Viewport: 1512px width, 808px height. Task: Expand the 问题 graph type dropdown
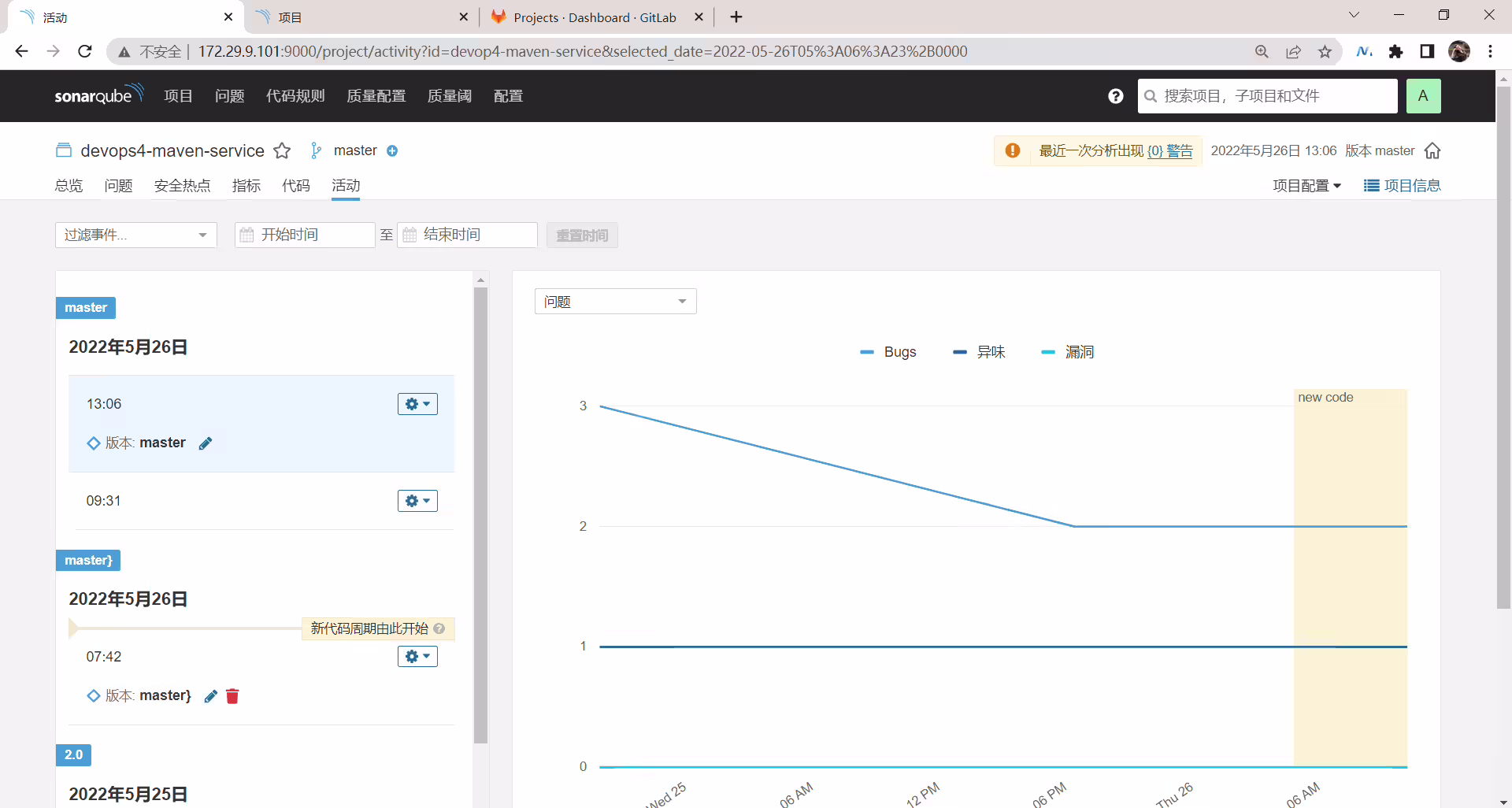pyautogui.click(x=615, y=302)
